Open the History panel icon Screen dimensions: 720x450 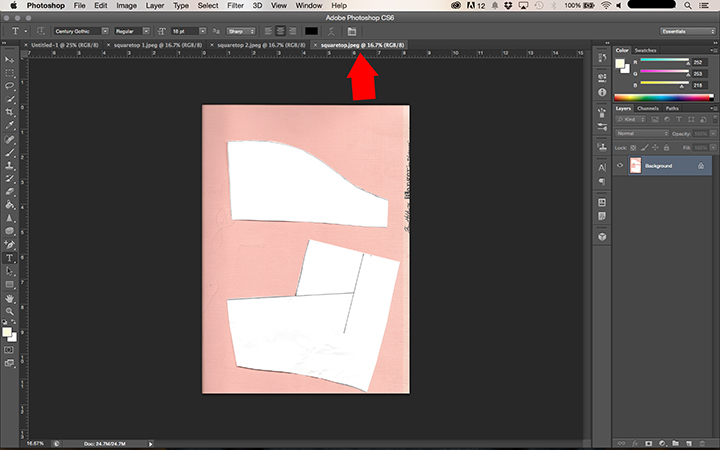[602, 58]
